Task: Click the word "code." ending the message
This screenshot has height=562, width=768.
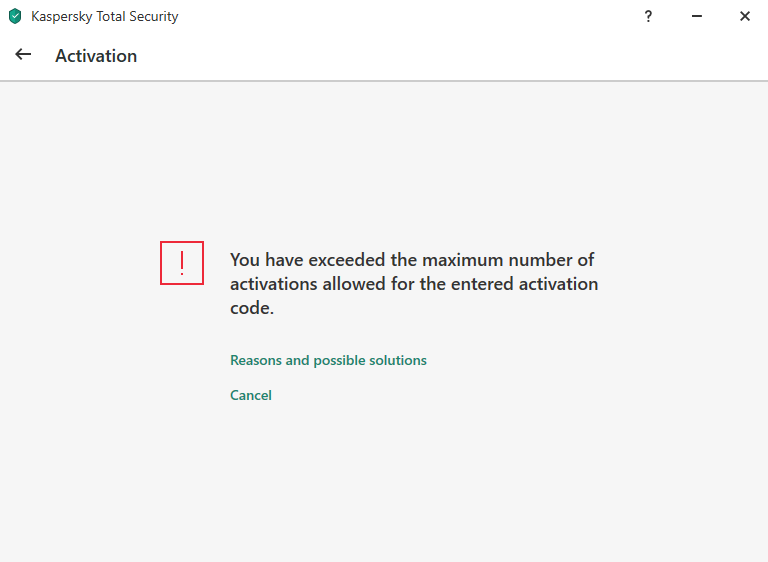Action: [252, 308]
